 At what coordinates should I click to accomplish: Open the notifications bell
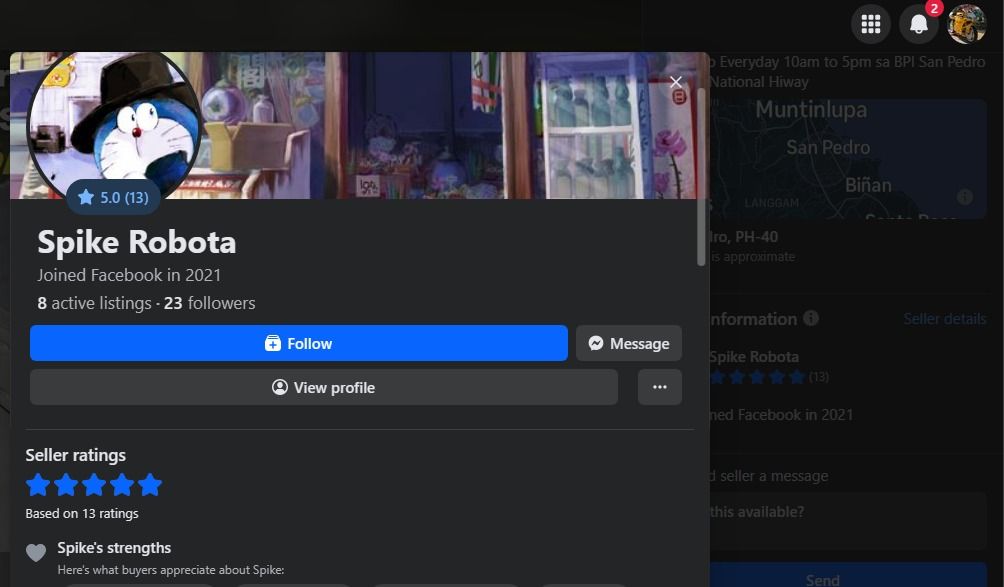click(x=919, y=24)
